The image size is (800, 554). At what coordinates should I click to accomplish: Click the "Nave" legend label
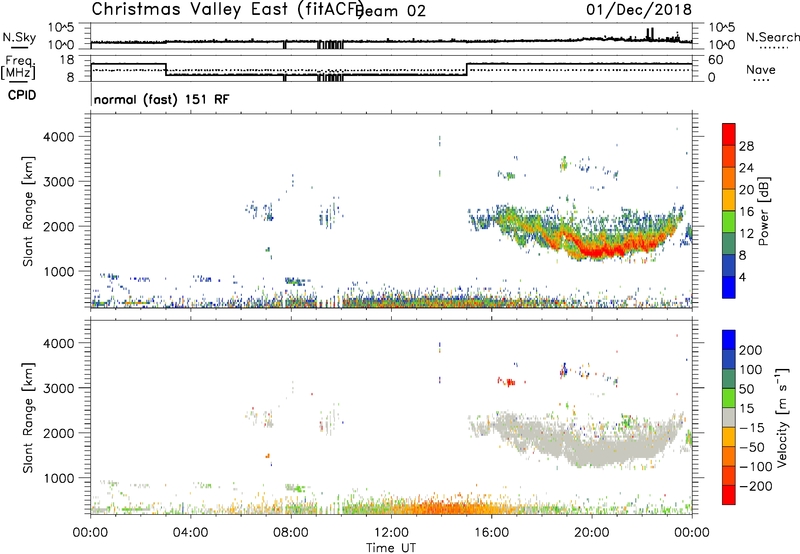point(761,69)
